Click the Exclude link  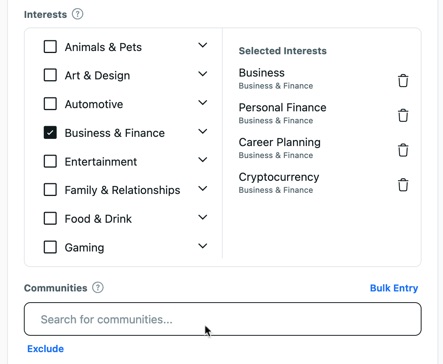[46, 349]
